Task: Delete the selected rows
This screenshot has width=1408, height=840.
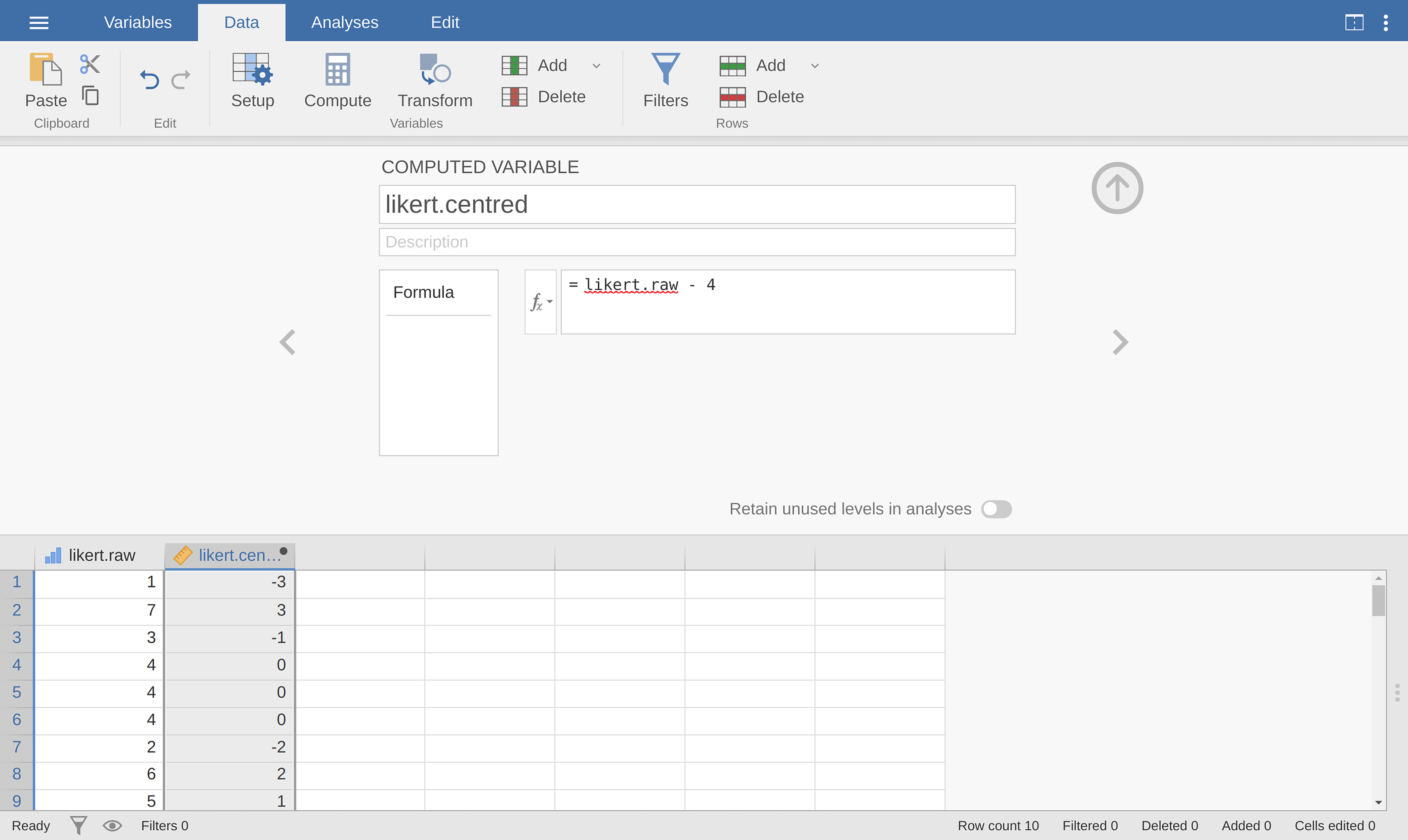Action: pos(762,97)
